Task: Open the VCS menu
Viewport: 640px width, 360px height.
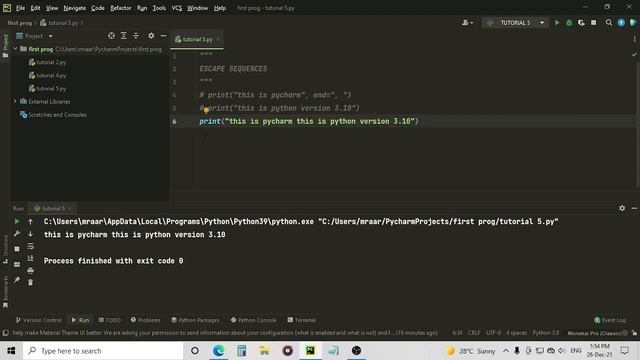Action: coord(177,8)
